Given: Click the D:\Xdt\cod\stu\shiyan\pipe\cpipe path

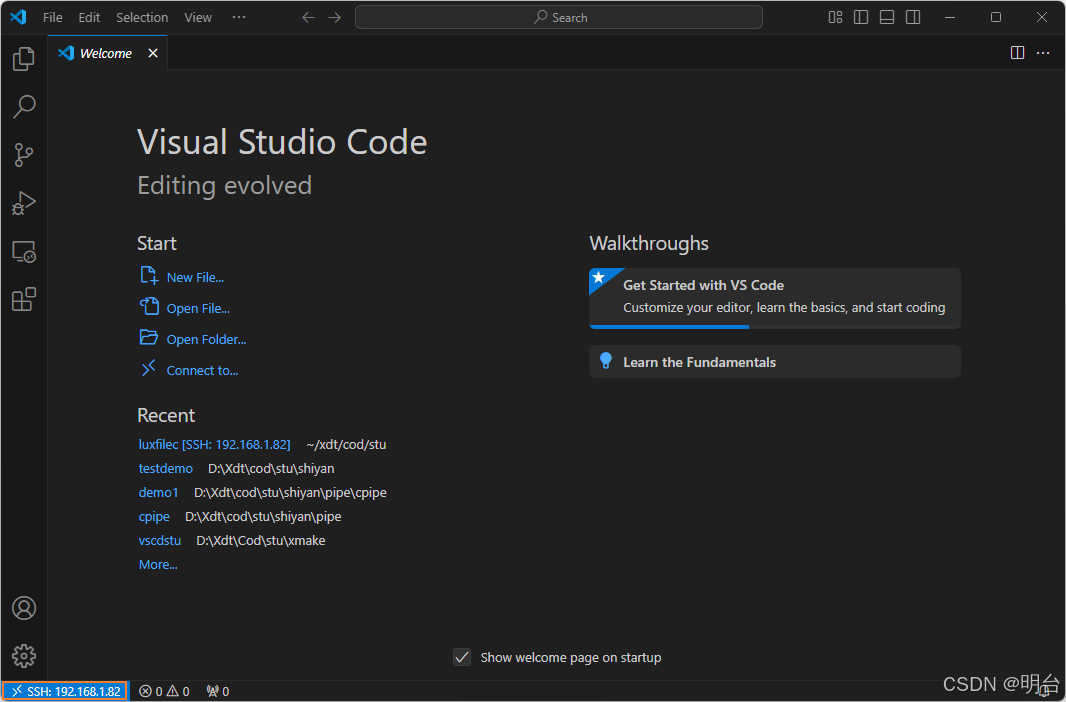Looking at the screenshot, I should tap(290, 493).
